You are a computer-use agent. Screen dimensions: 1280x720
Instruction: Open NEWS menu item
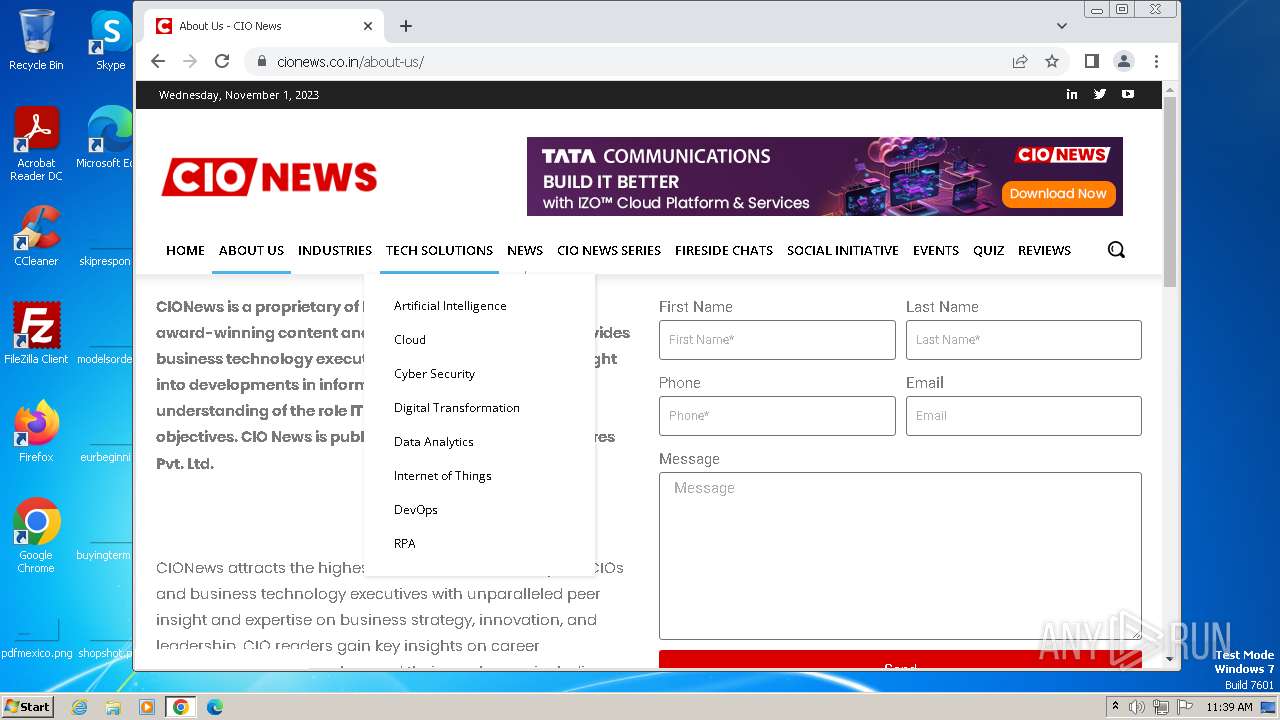point(525,250)
